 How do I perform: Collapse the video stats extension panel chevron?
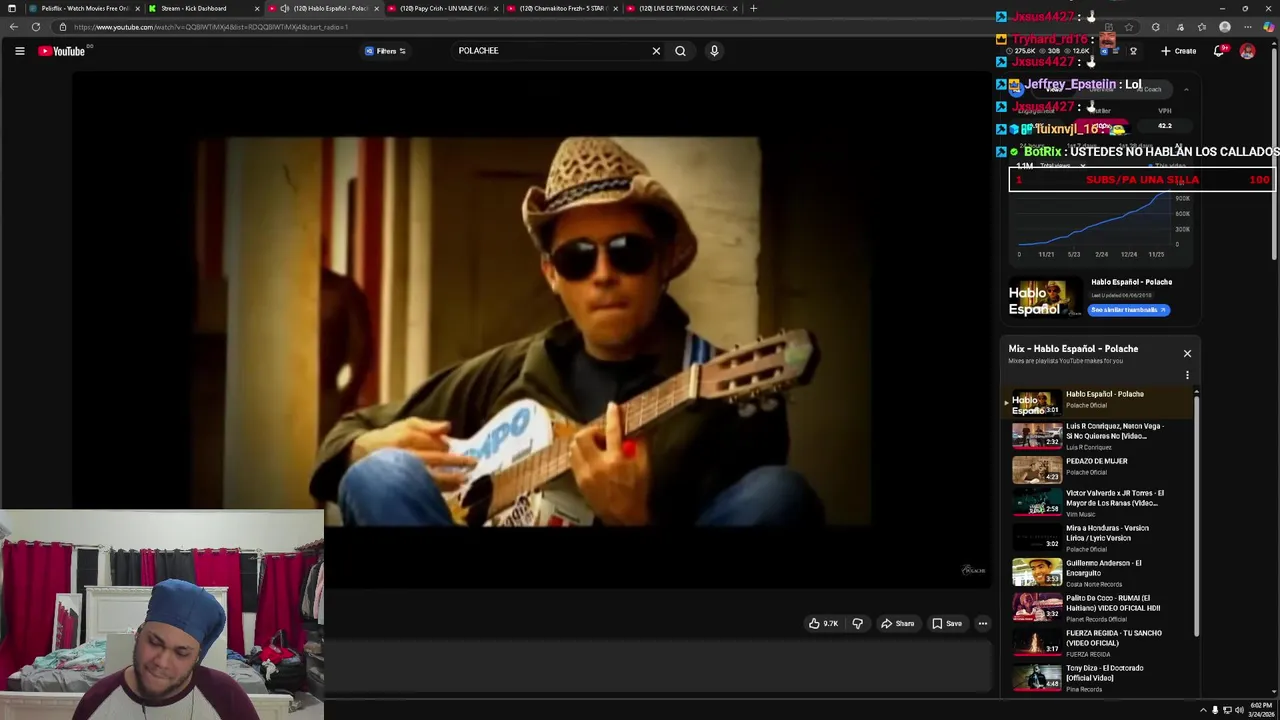[1186, 89]
